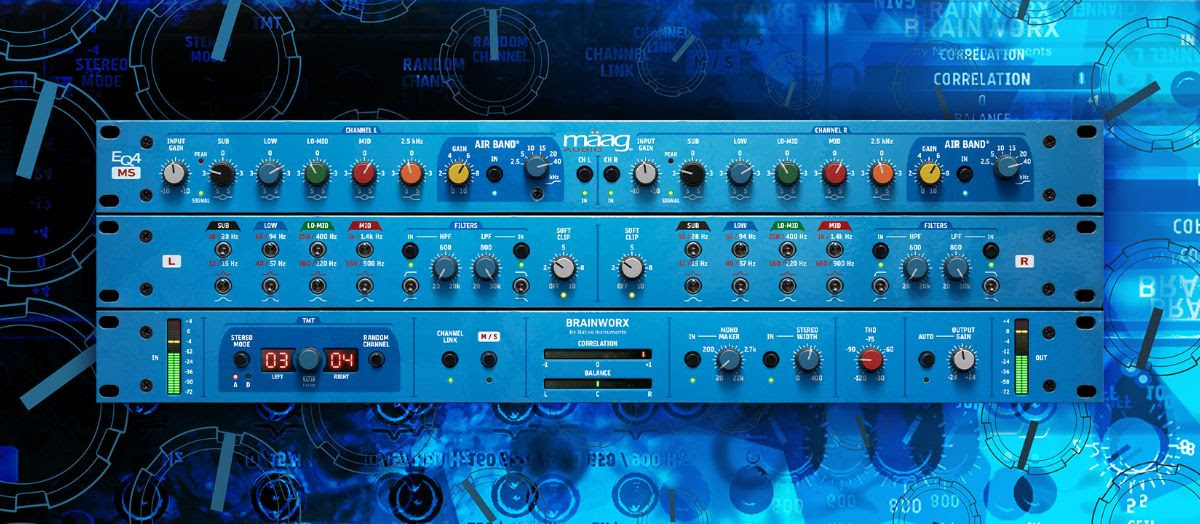Click the TMT left channel number 03 display
This screenshot has height=524, width=1200.
point(277,360)
